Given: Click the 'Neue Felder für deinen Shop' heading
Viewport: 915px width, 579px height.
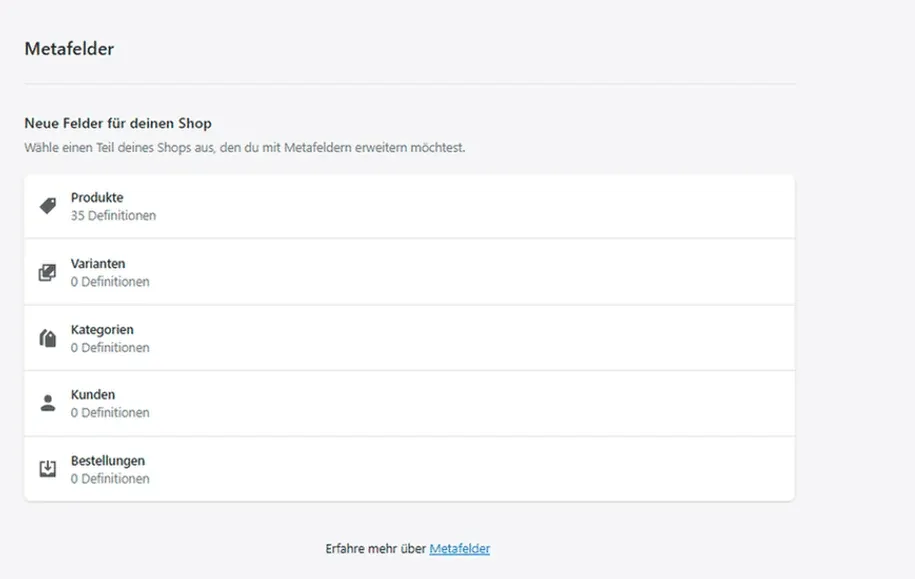Looking at the screenshot, I should tap(118, 124).
